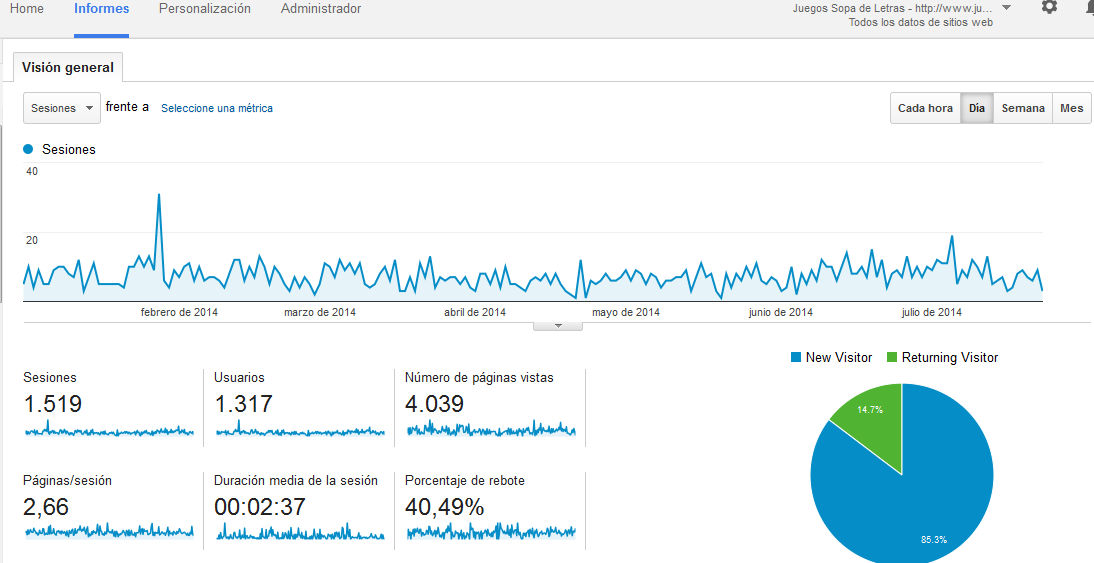Click the Seleccione una métrica link
Image resolution: width=1094 pixels, height=563 pixels.
(x=217, y=108)
